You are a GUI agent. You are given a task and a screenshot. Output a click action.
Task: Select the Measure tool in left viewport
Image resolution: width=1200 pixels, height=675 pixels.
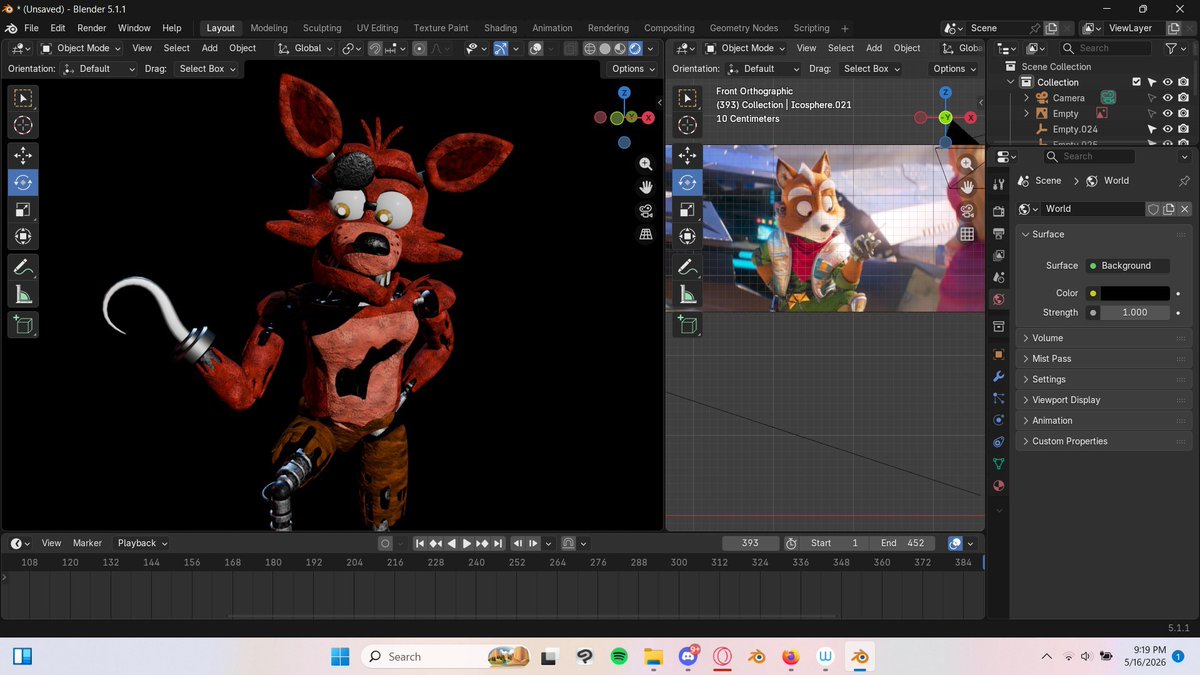click(x=23, y=294)
